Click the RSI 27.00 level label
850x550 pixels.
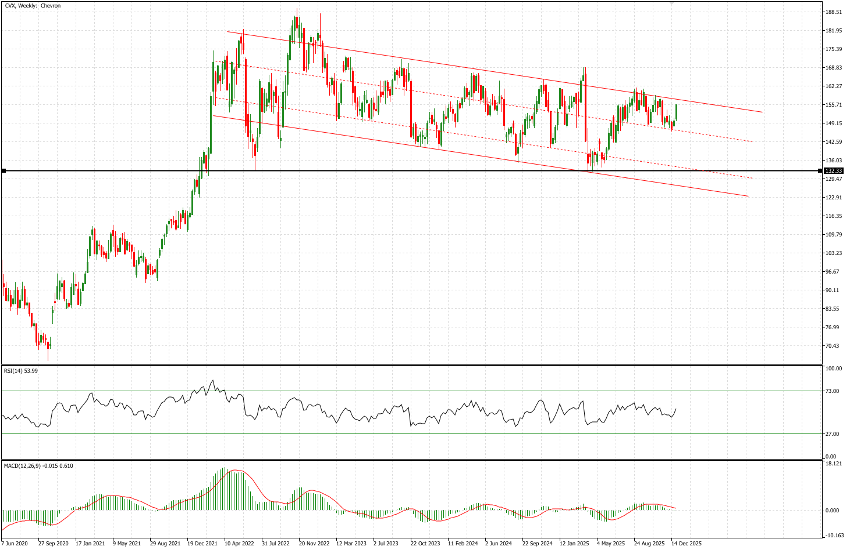click(x=831, y=434)
